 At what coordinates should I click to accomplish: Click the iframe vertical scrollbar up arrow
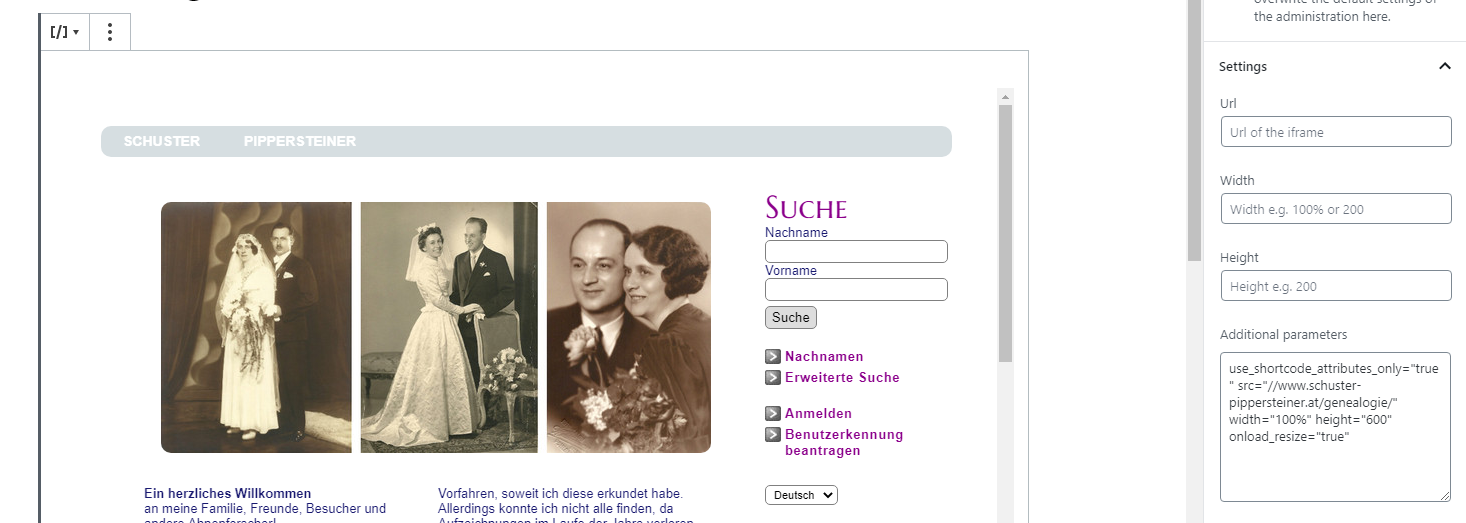(x=1005, y=96)
